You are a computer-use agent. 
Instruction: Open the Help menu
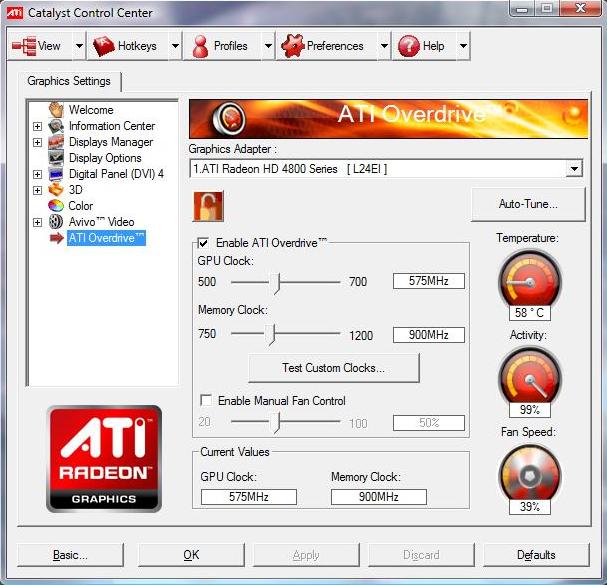point(425,46)
